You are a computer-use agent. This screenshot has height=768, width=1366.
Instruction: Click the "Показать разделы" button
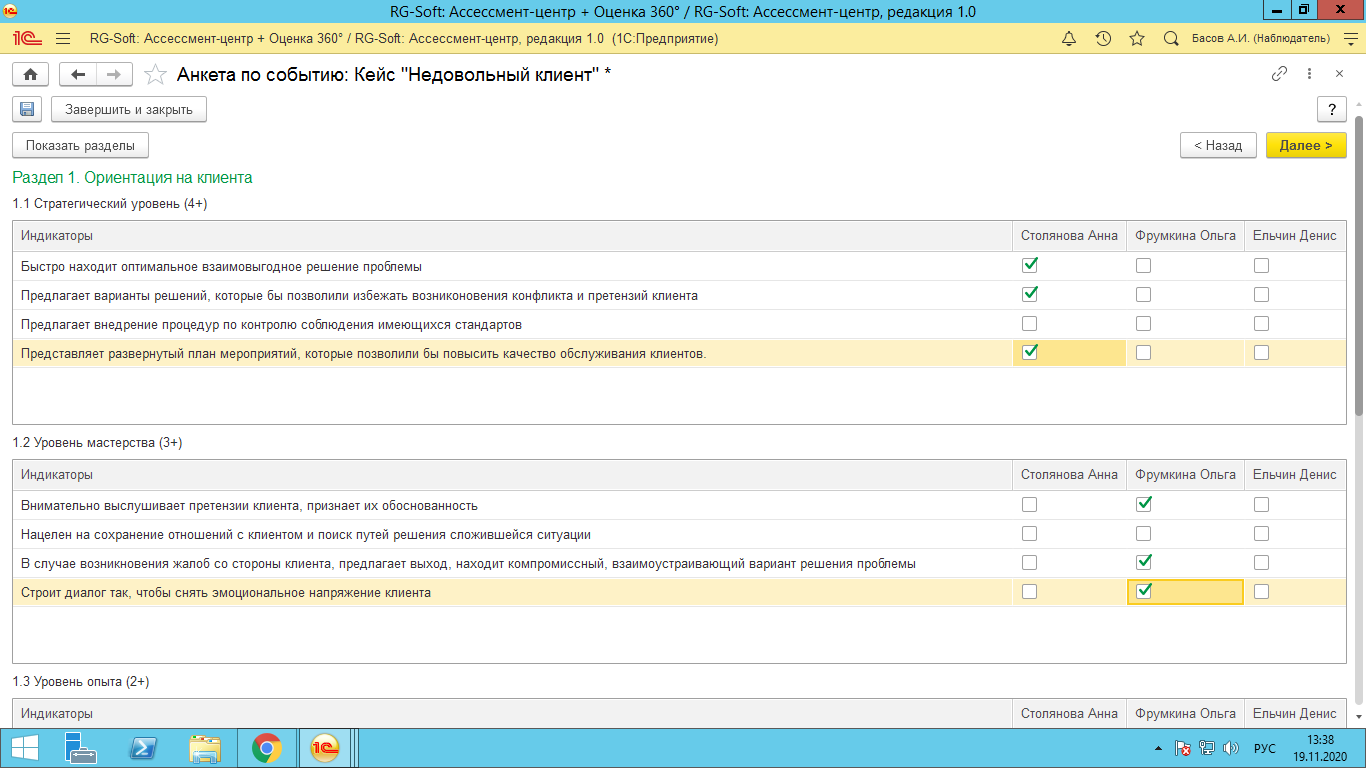click(x=80, y=145)
